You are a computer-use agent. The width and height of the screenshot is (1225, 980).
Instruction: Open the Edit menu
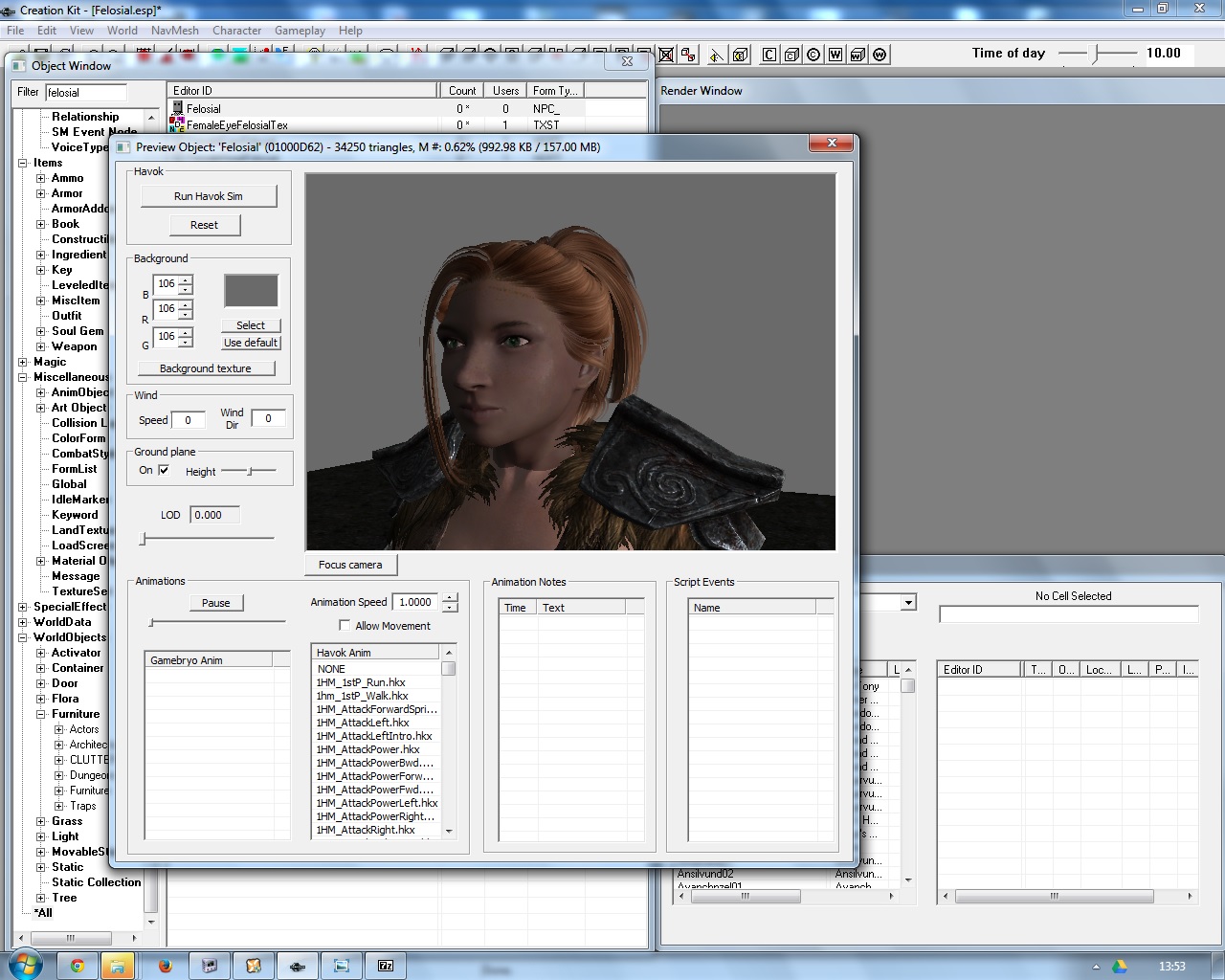coord(47,31)
